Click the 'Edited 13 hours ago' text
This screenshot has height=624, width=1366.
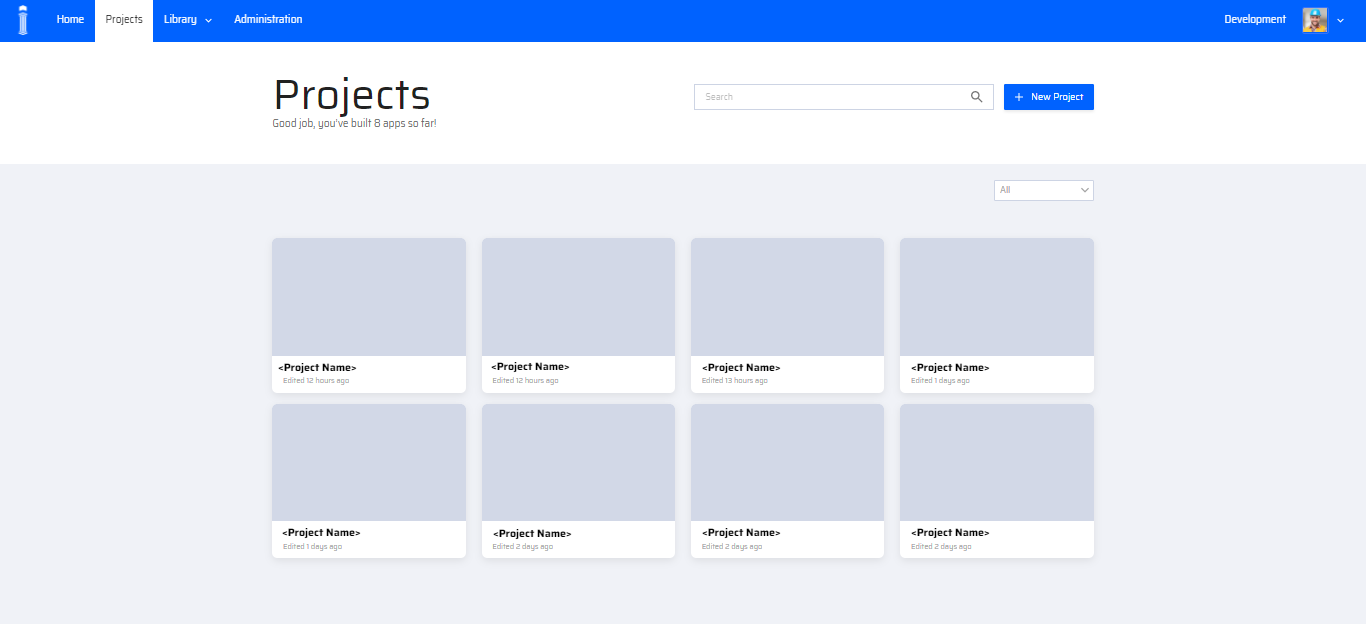[x=735, y=381]
